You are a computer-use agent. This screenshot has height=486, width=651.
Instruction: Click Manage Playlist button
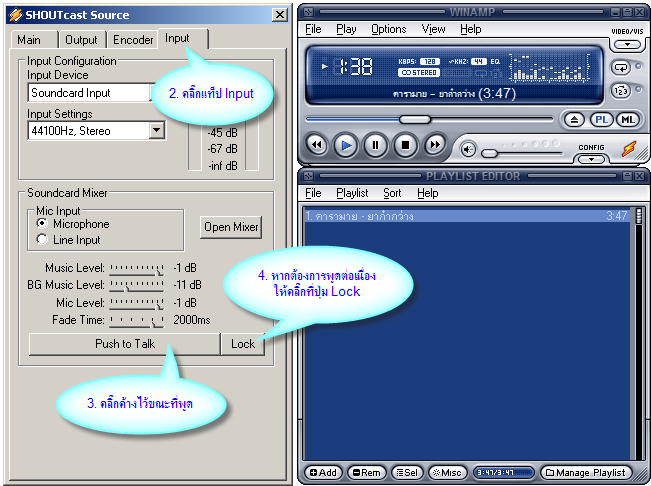click(x=585, y=472)
